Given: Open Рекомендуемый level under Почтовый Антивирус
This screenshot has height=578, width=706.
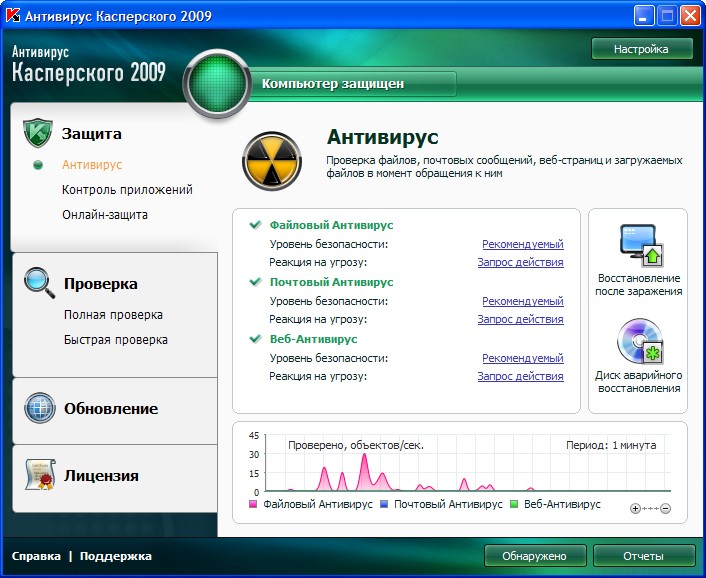Looking at the screenshot, I should click(523, 301).
